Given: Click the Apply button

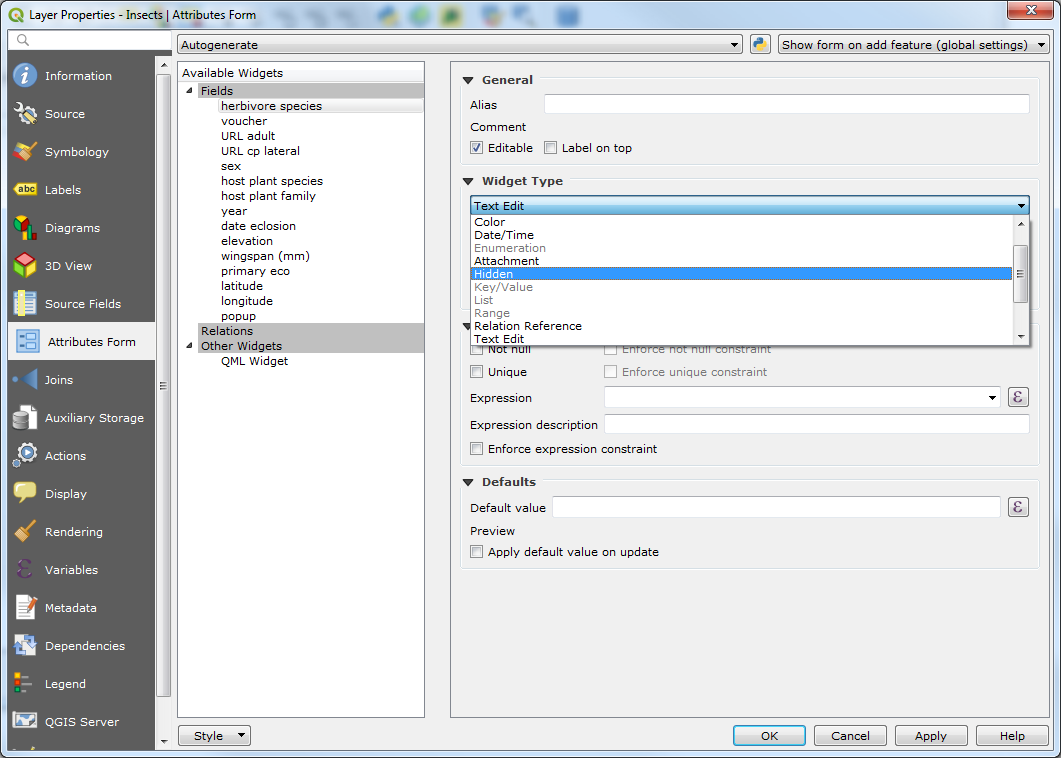Looking at the screenshot, I should (x=930, y=736).
